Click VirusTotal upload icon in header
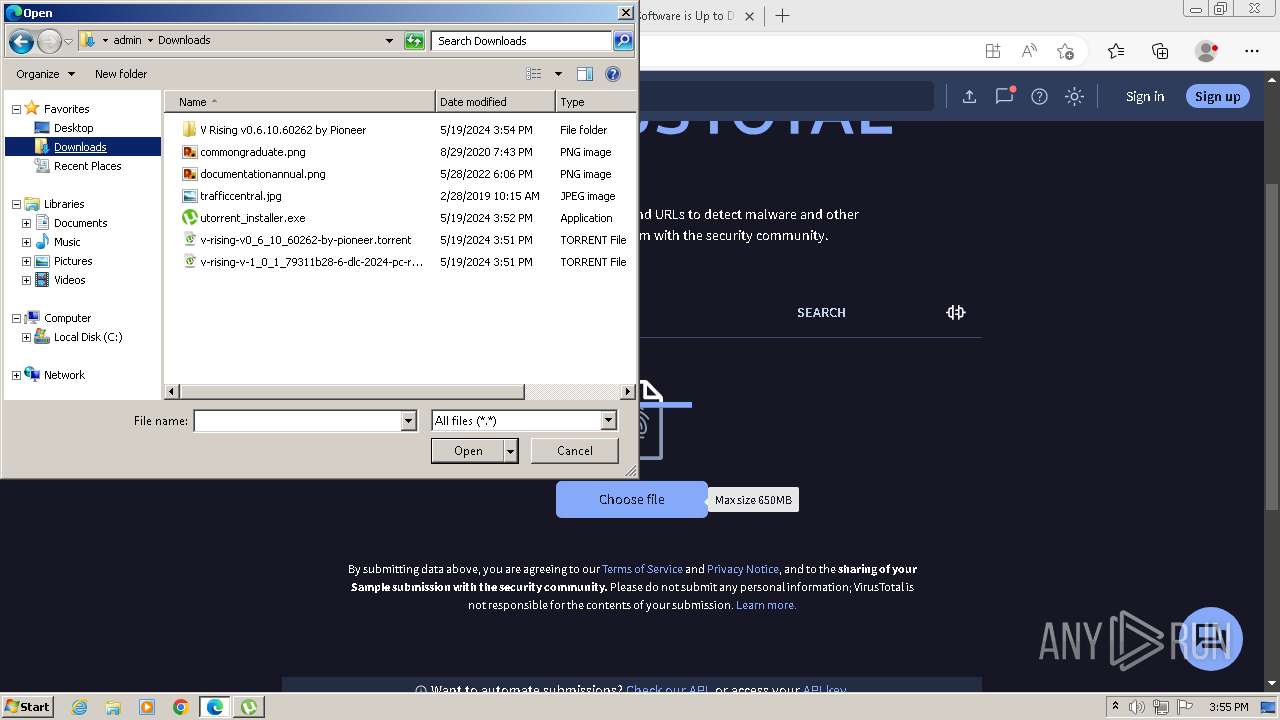This screenshot has height=720, width=1280. 969,96
